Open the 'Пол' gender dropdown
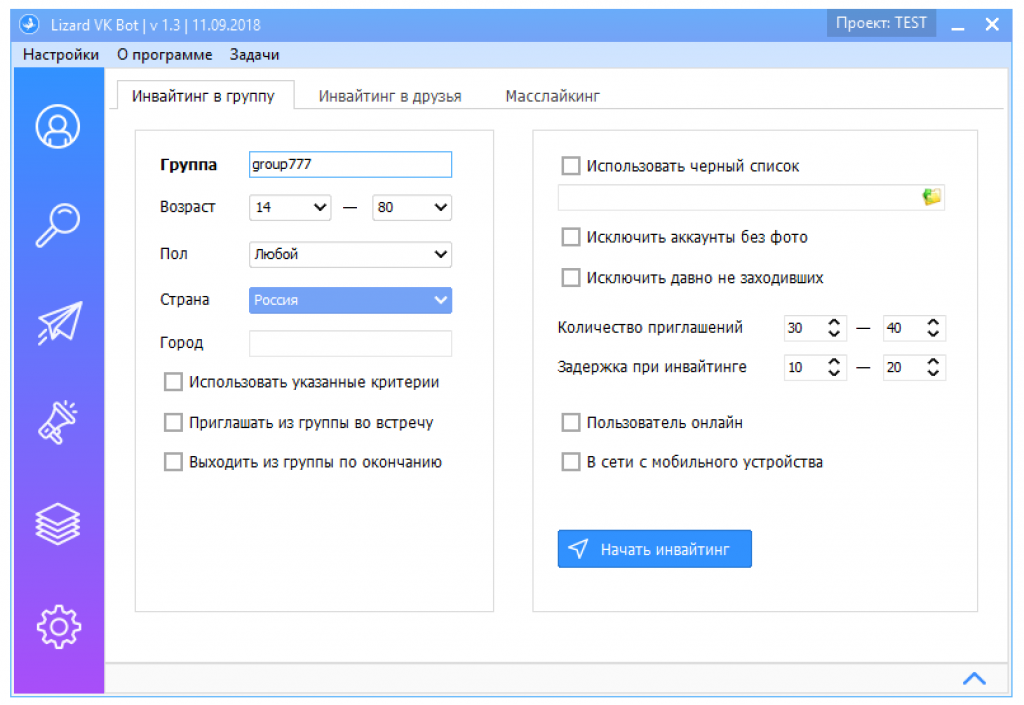 [x=350, y=255]
